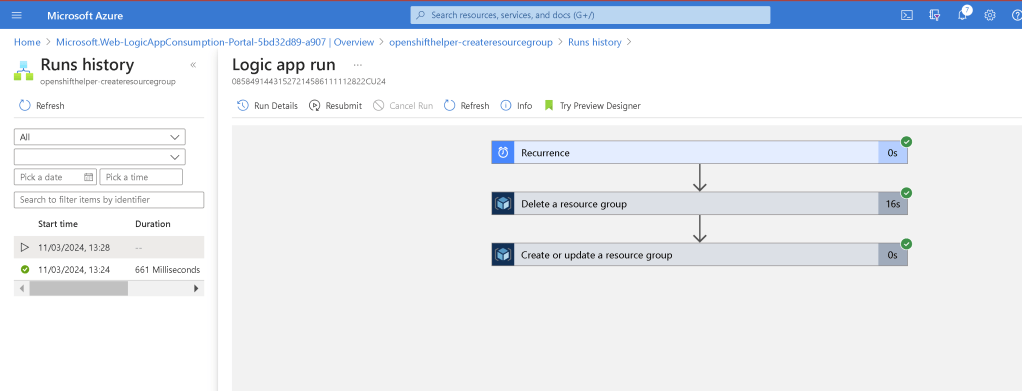Click the runs list horizontal scrollbar thumb

pyautogui.click(x=78, y=288)
